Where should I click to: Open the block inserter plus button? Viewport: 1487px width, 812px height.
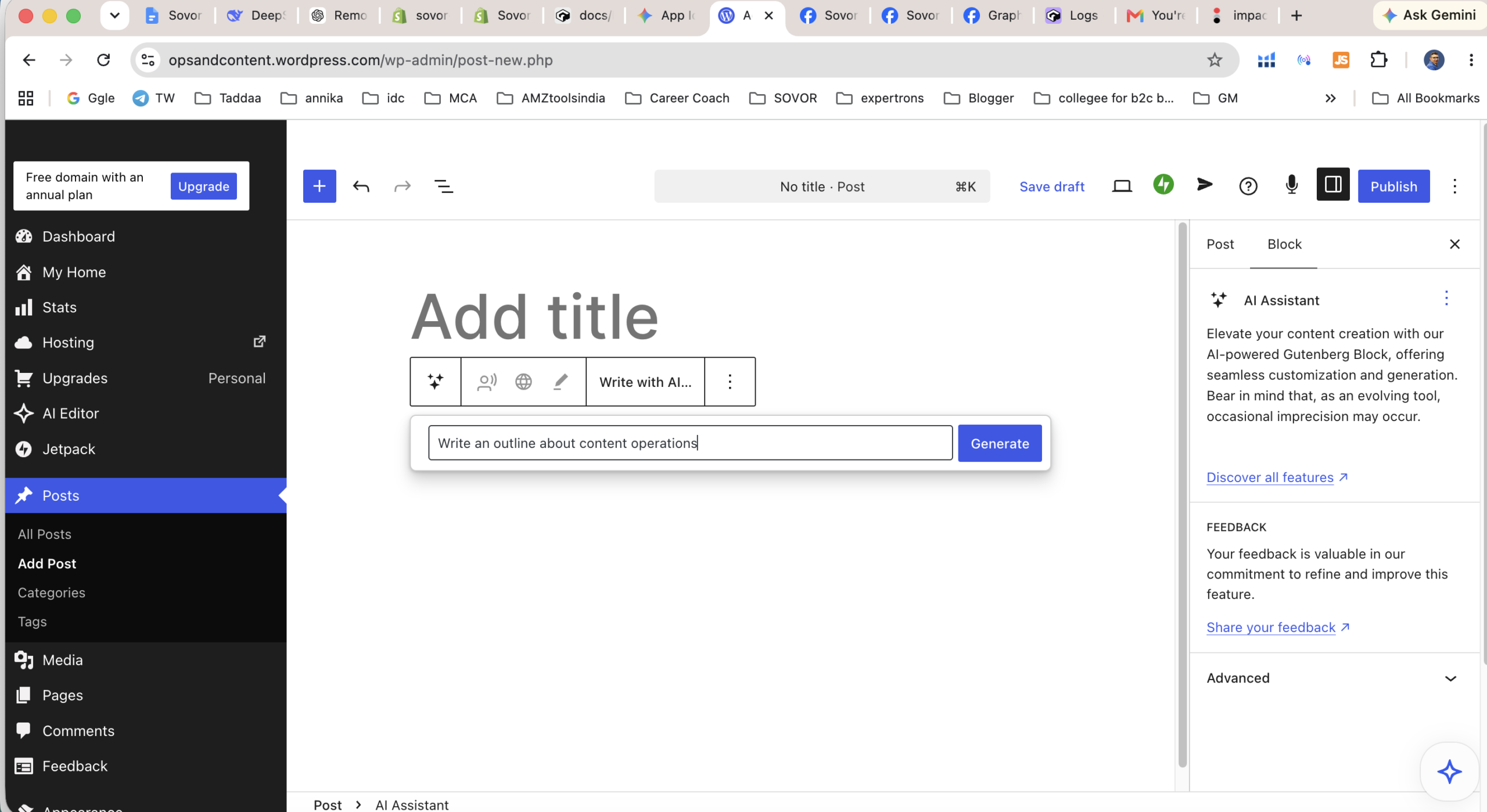(319, 186)
